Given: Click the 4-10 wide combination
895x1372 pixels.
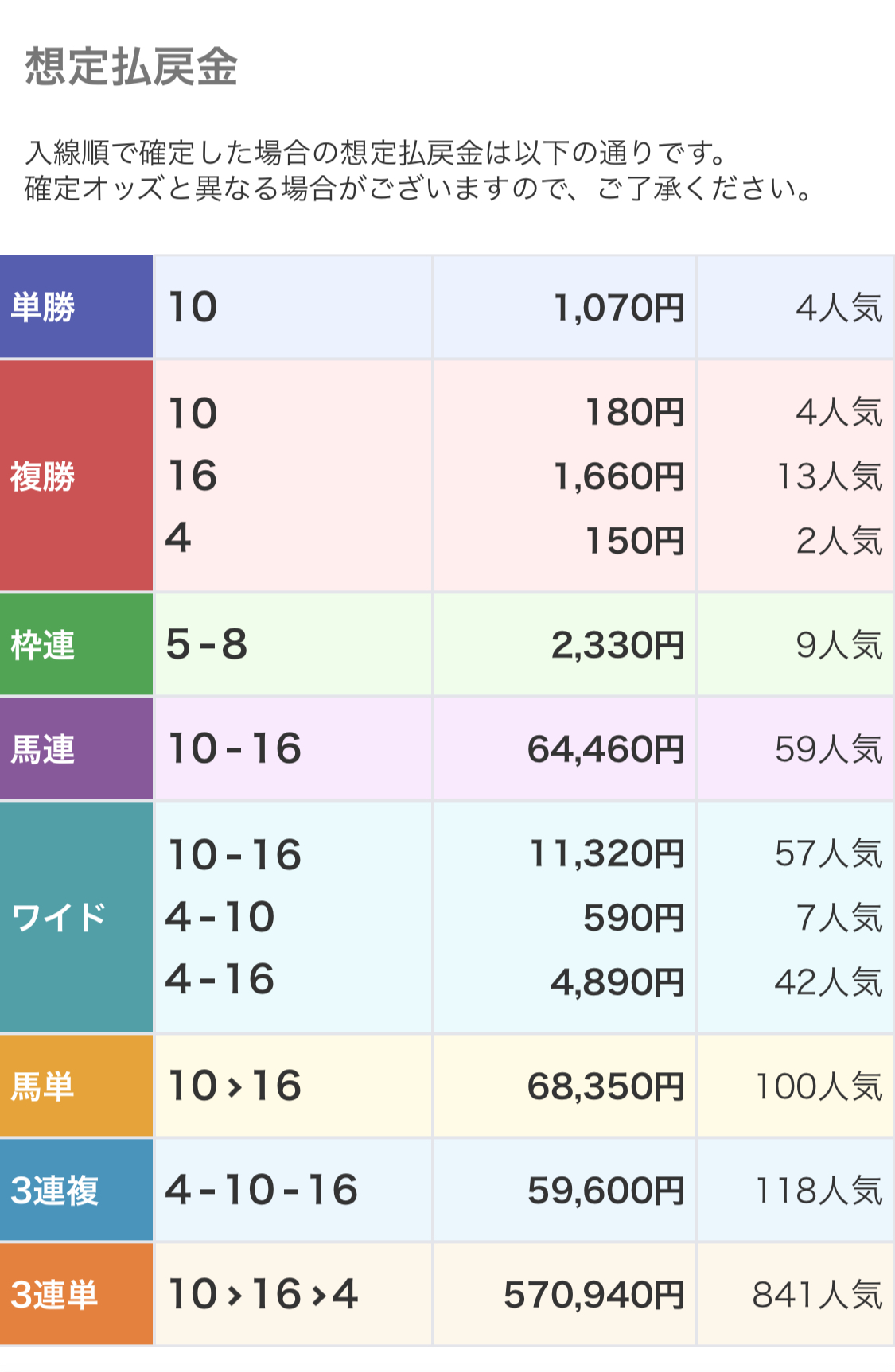Looking at the screenshot, I should [x=220, y=917].
